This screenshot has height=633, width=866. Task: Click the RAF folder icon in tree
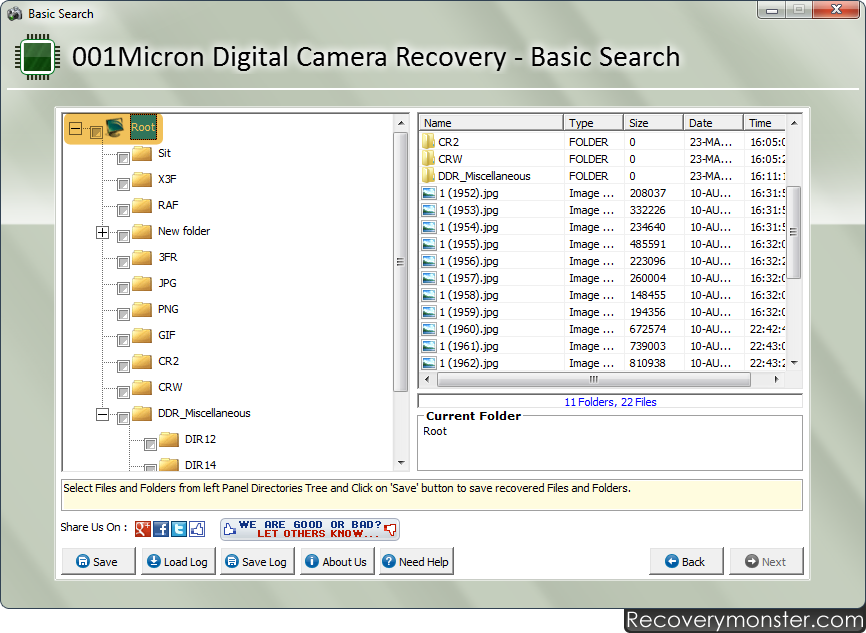[142, 205]
